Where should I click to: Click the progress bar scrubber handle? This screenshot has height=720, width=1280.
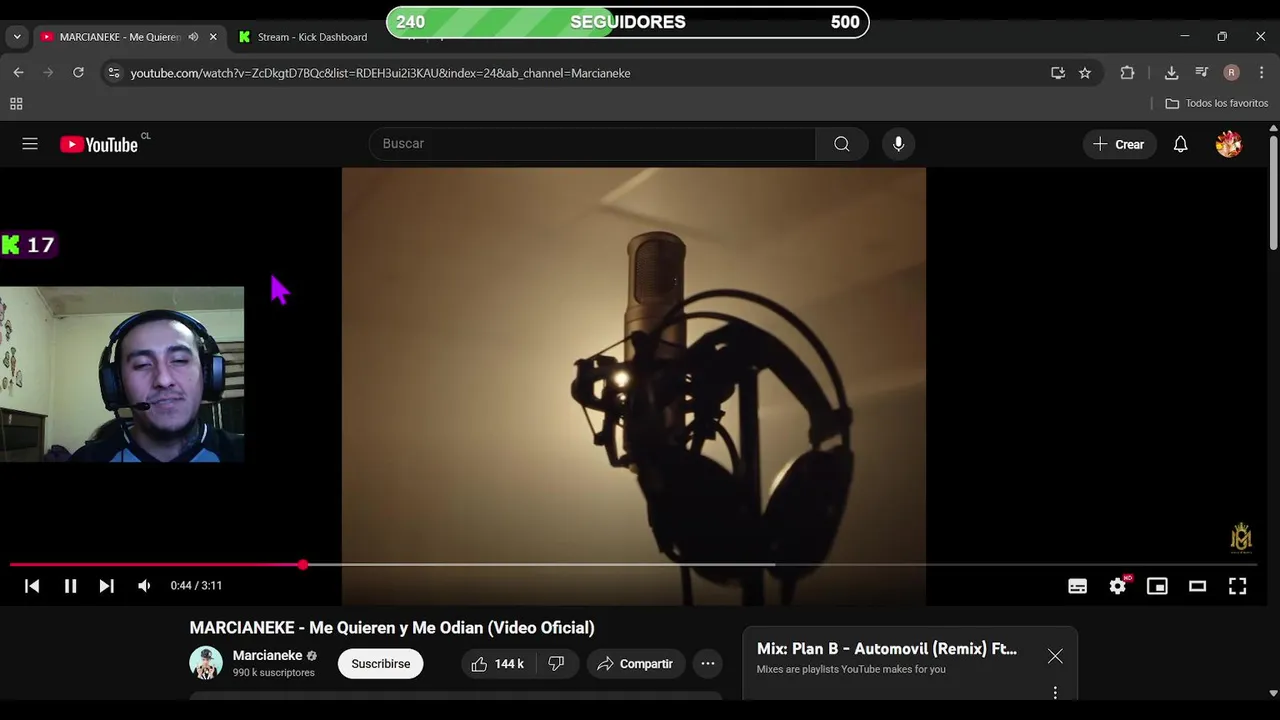tap(302, 565)
